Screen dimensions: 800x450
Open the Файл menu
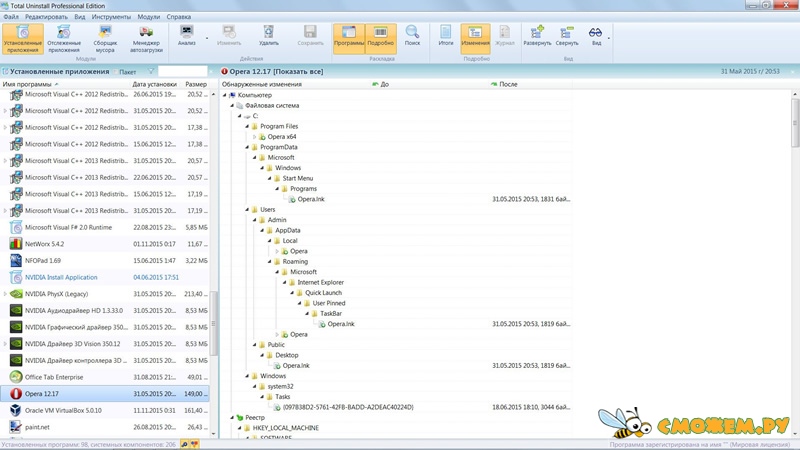pyautogui.click(x=11, y=17)
